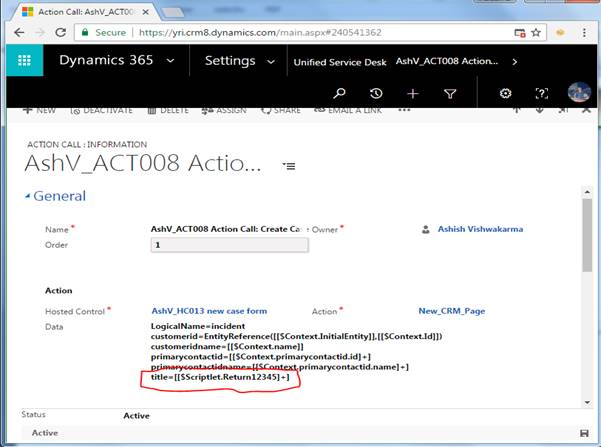Open form selector icon next to title
The width and height of the screenshot is (601, 447).
289,166
